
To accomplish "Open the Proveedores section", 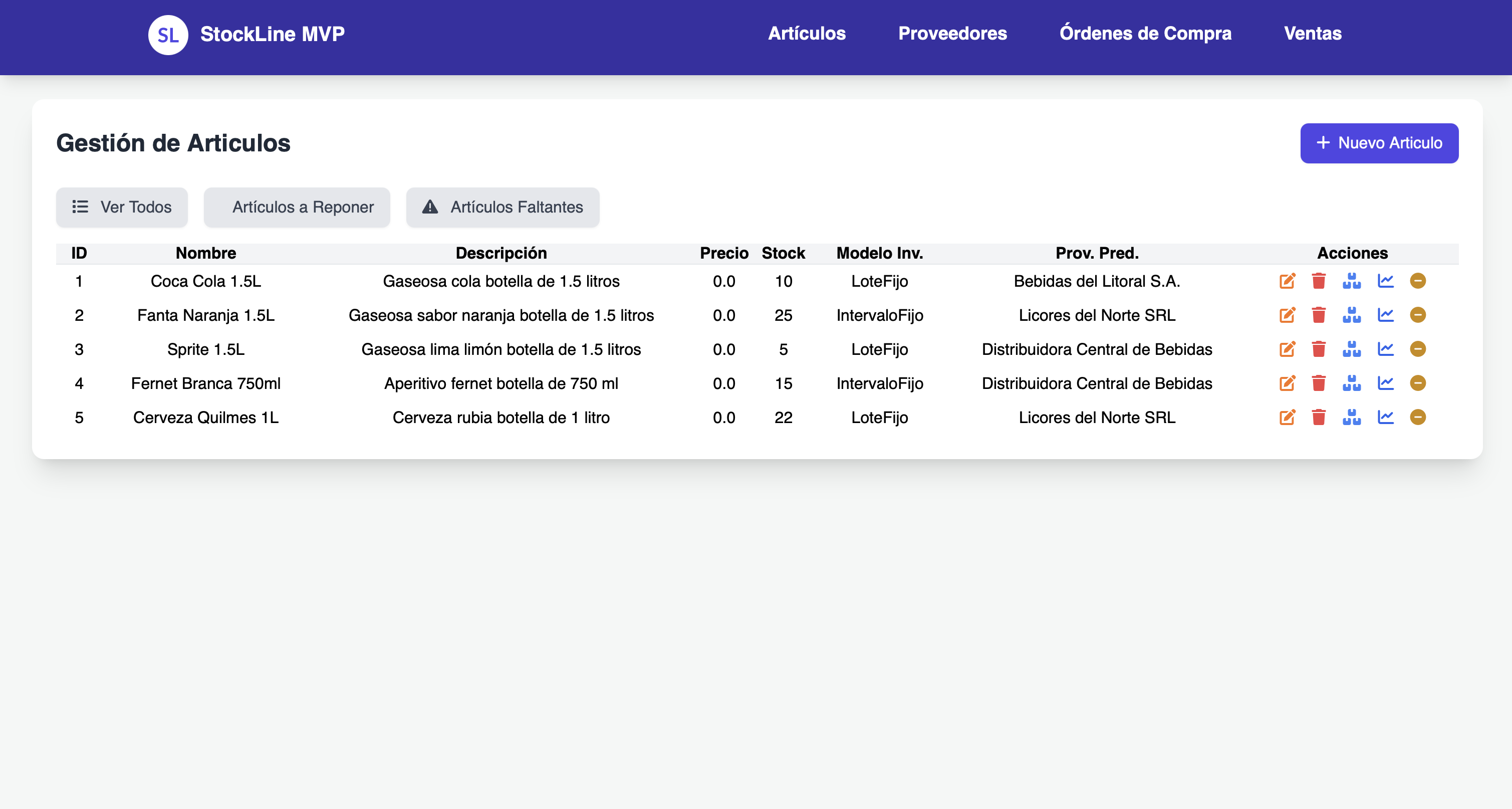I will tap(952, 34).
